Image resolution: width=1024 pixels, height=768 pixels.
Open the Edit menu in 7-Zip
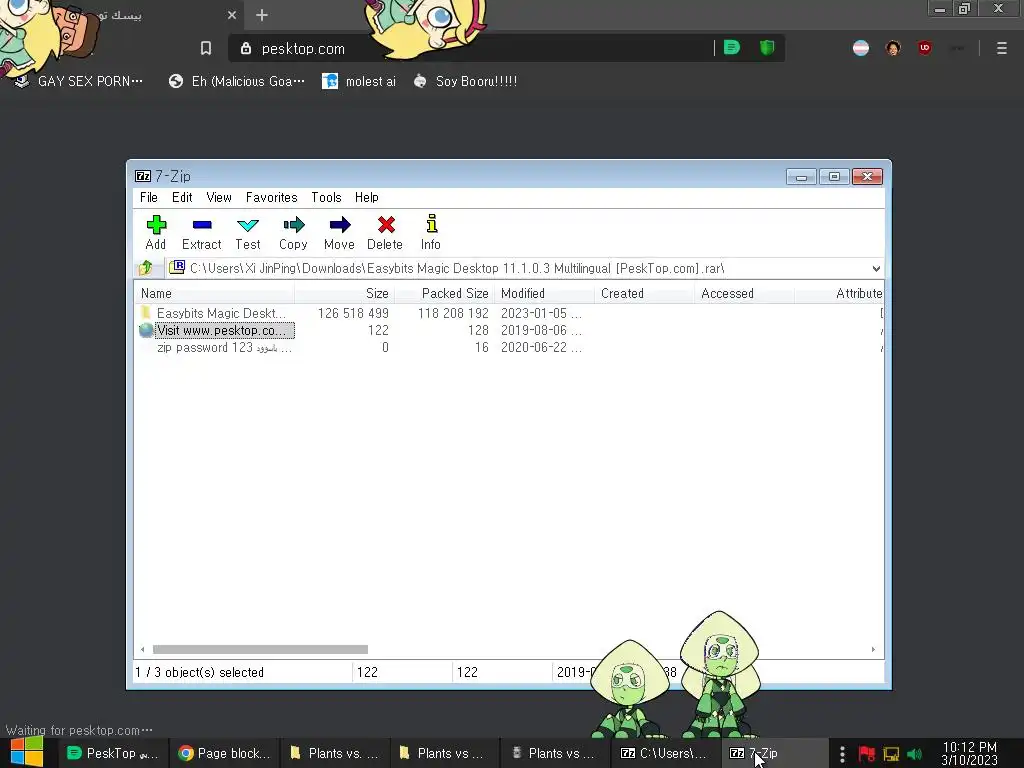coord(182,197)
